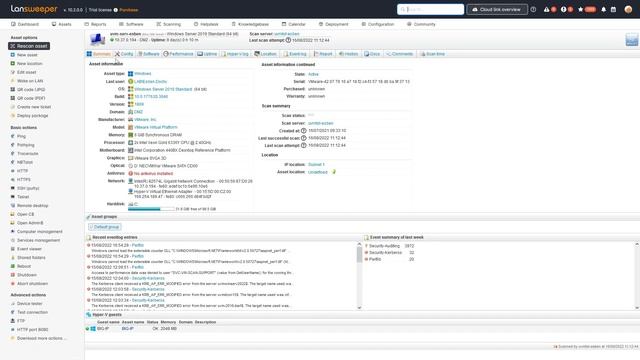Image resolution: width=640 pixels, height=360 pixels.
Task: Open Event viewer action
Action: point(29,249)
